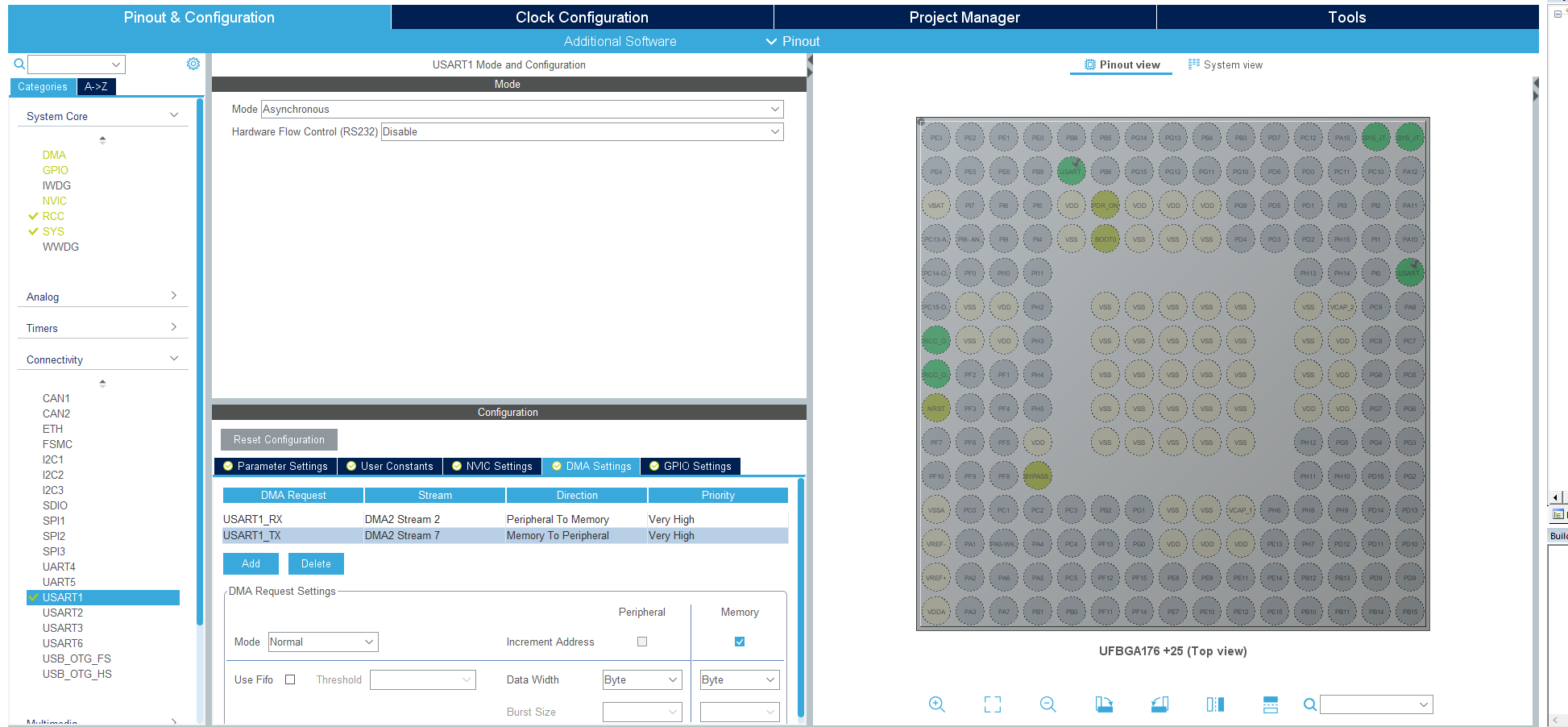Open the category settings gear
The height and width of the screenshot is (727, 1568).
[193, 64]
